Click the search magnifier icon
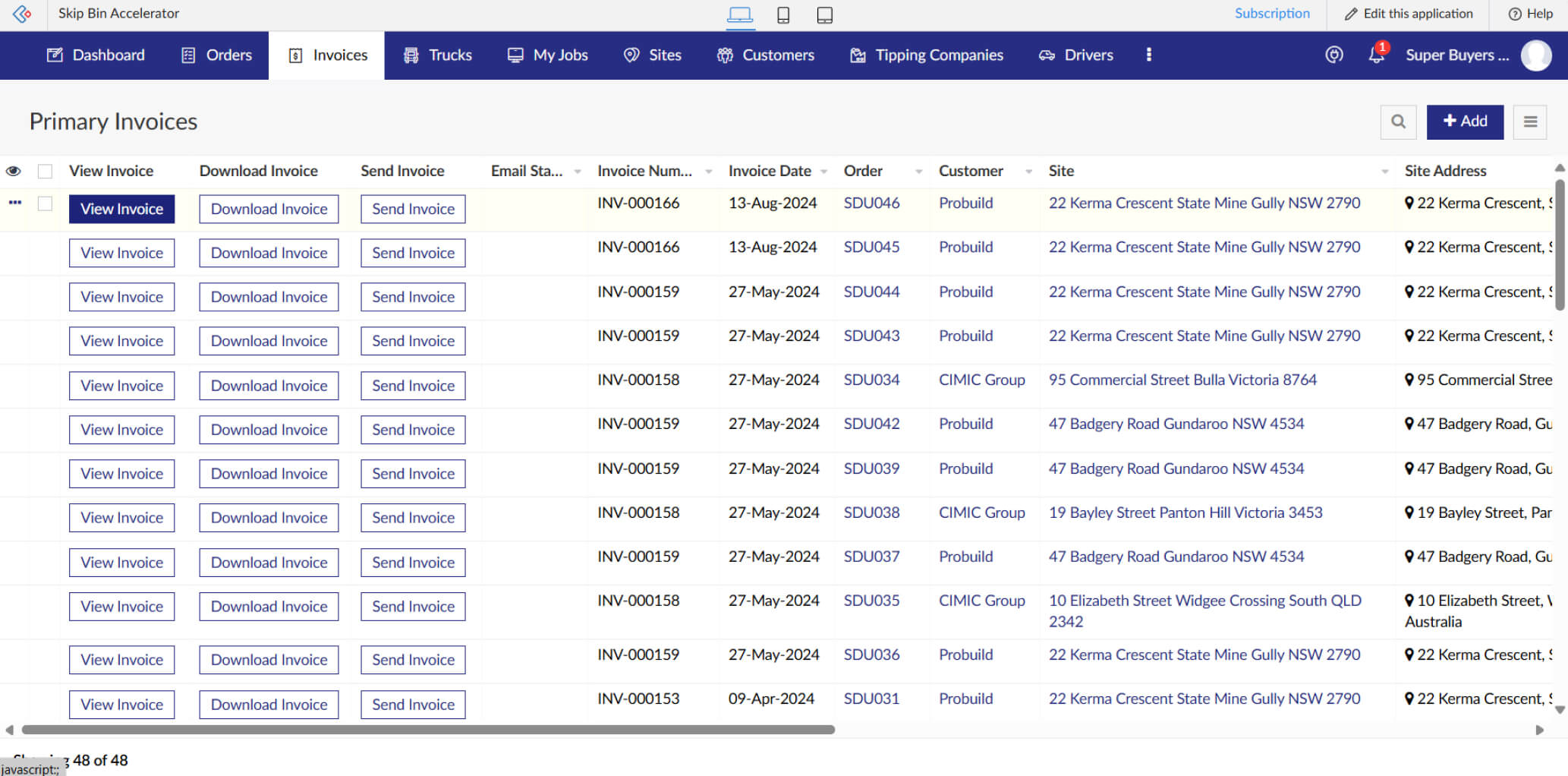 tap(1398, 121)
